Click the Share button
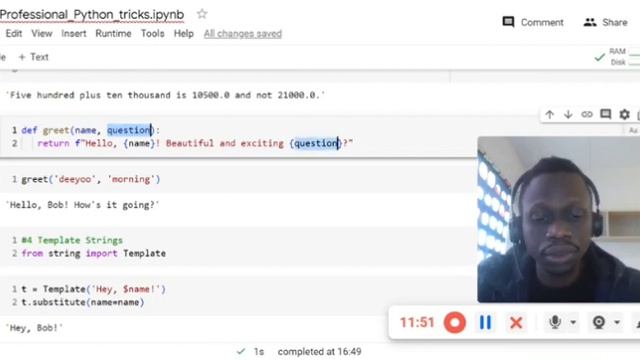The height and width of the screenshot is (360, 640). pos(605,22)
